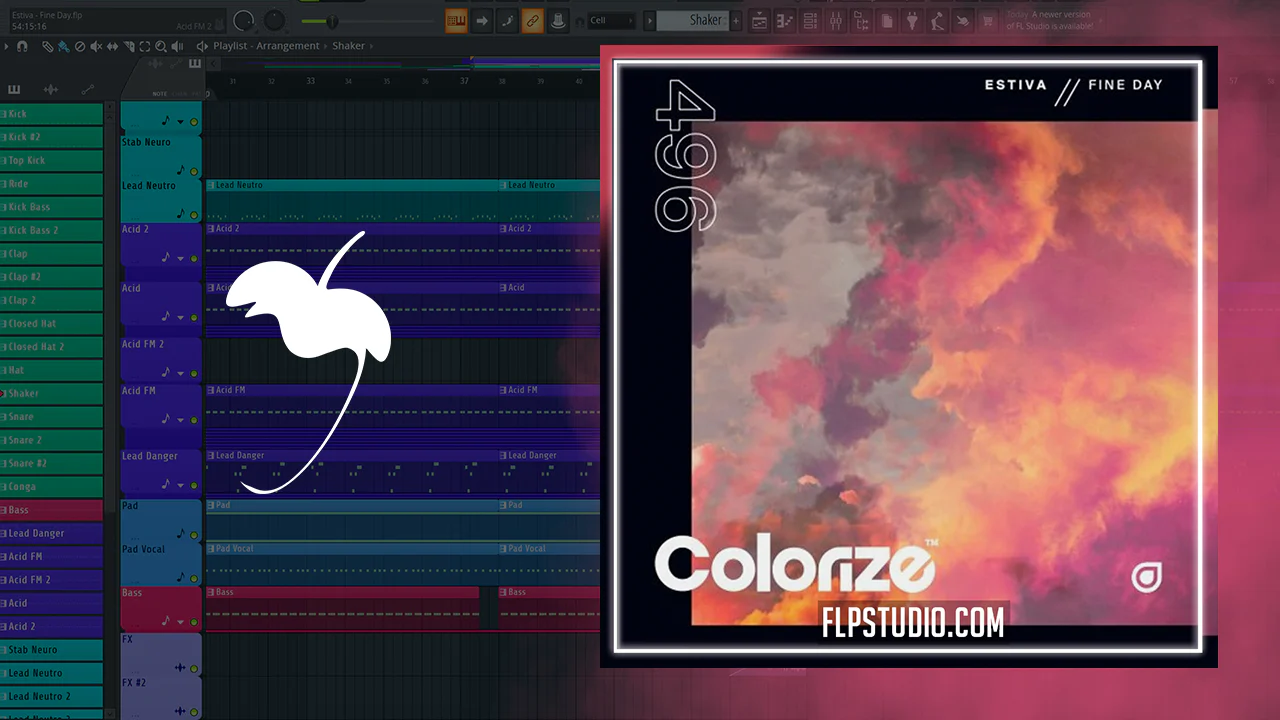This screenshot has width=1280, height=720.
Task: Click the plug icon in top toolbar
Action: click(912, 20)
